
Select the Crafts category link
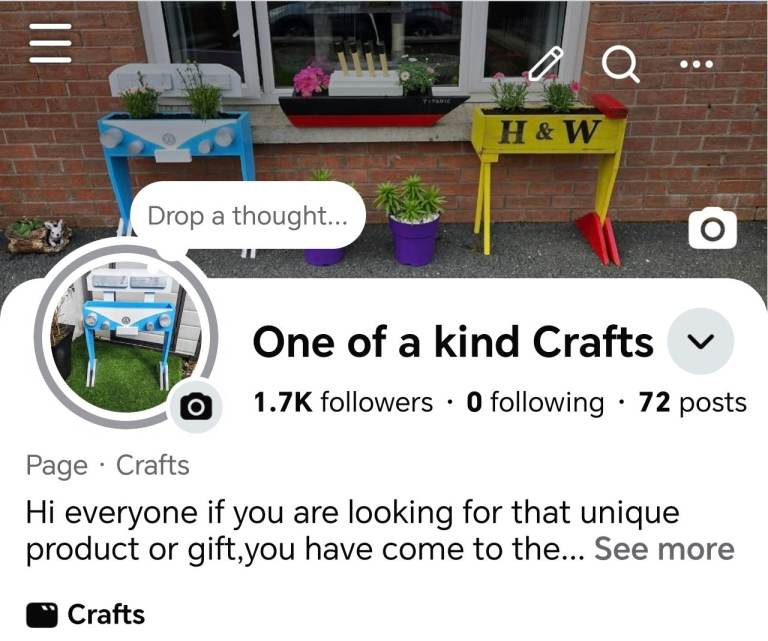tap(152, 465)
